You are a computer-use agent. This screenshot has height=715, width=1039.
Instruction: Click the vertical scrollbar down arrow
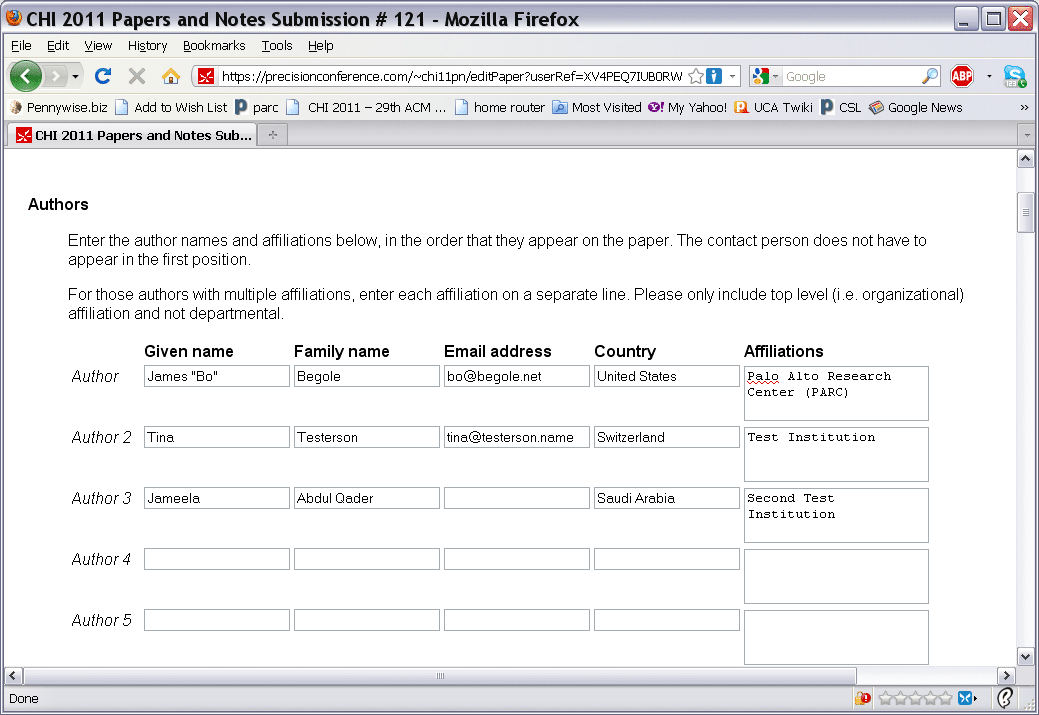[x=1025, y=657]
